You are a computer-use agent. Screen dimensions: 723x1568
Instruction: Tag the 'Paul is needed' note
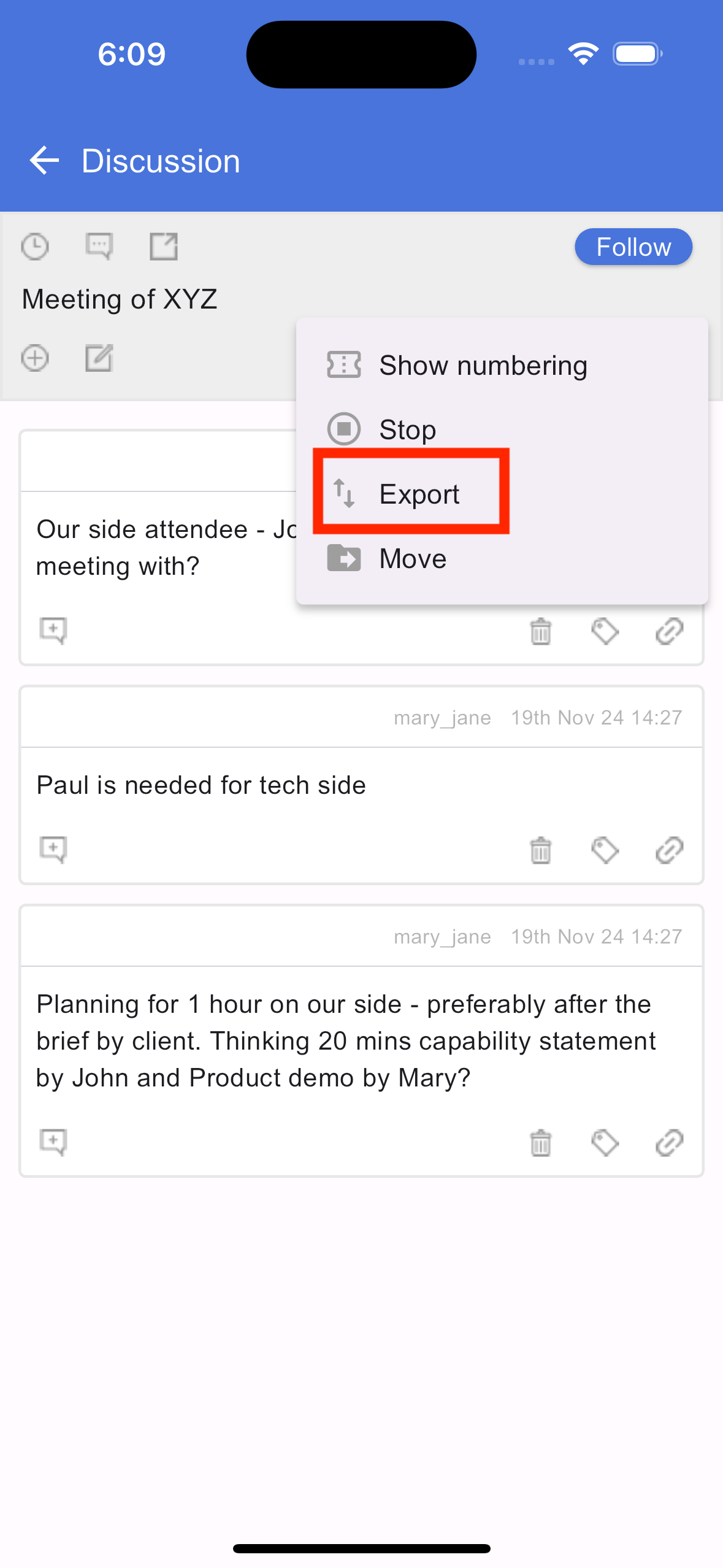coord(605,850)
